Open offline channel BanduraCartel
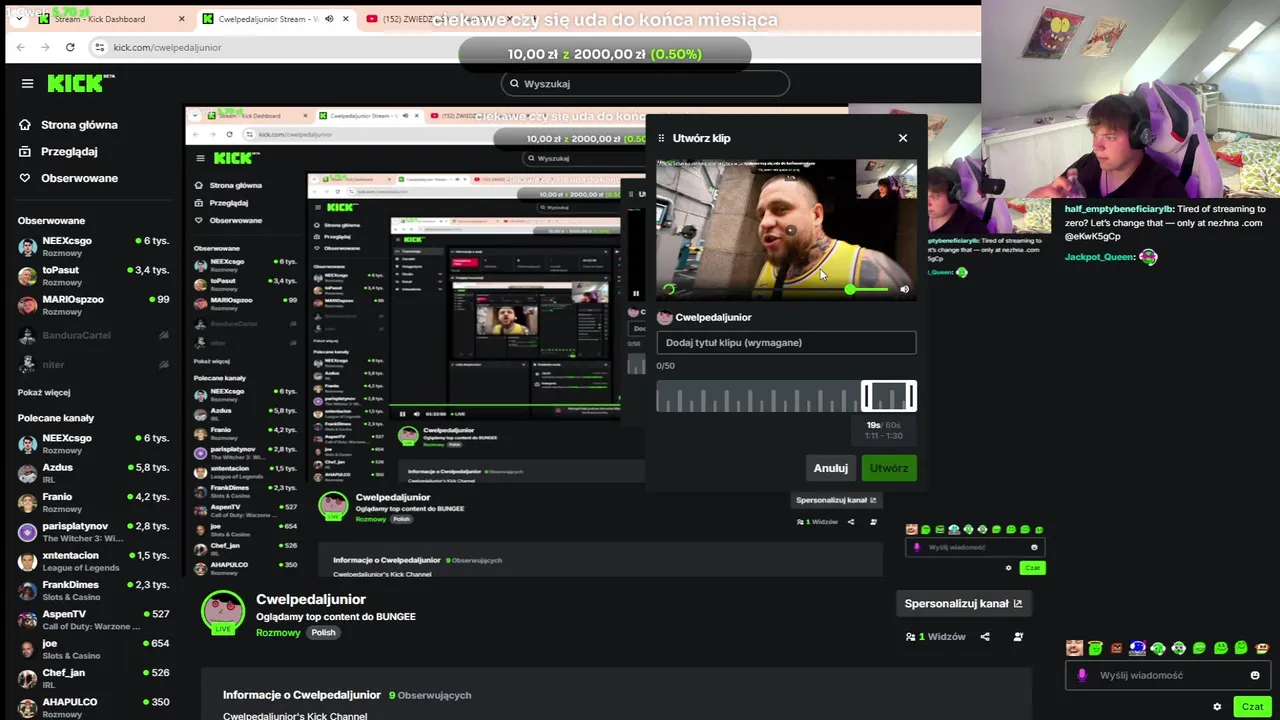 (x=93, y=335)
